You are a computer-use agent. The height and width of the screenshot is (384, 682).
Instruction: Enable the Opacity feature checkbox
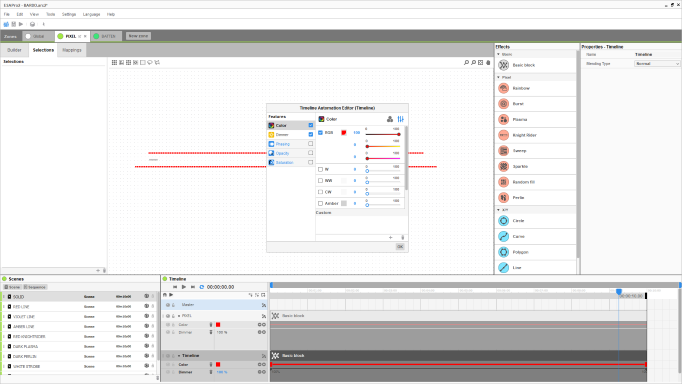pos(311,153)
